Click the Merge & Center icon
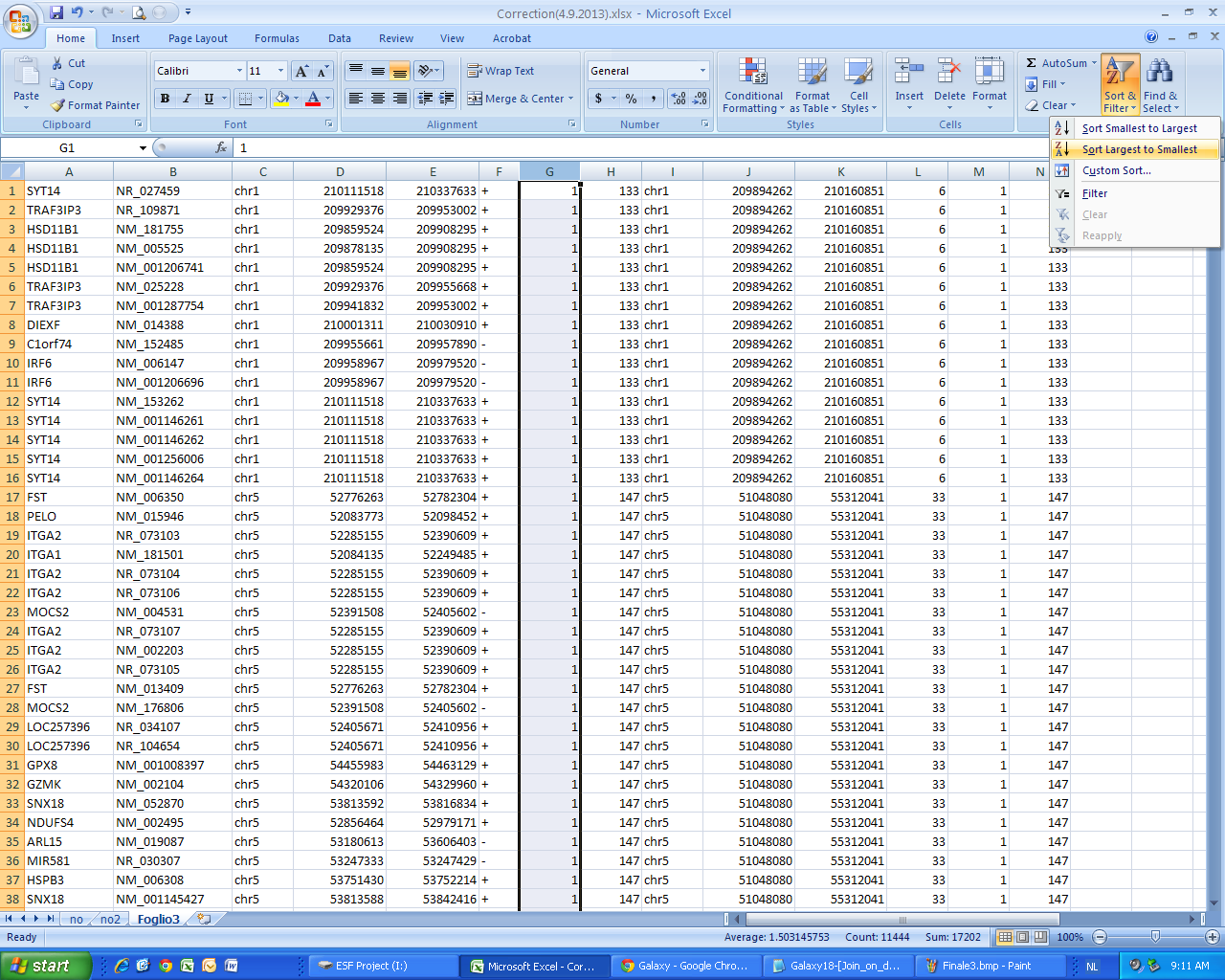 [475, 99]
